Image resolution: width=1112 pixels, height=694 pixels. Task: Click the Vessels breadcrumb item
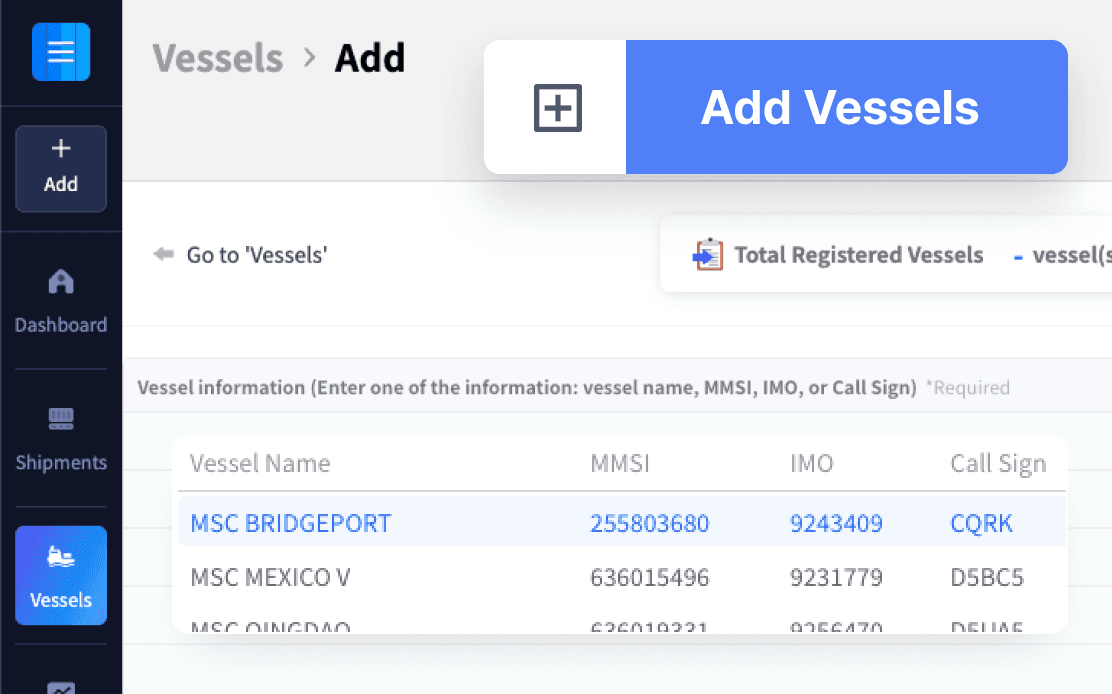pyautogui.click(x=218, y=58)
